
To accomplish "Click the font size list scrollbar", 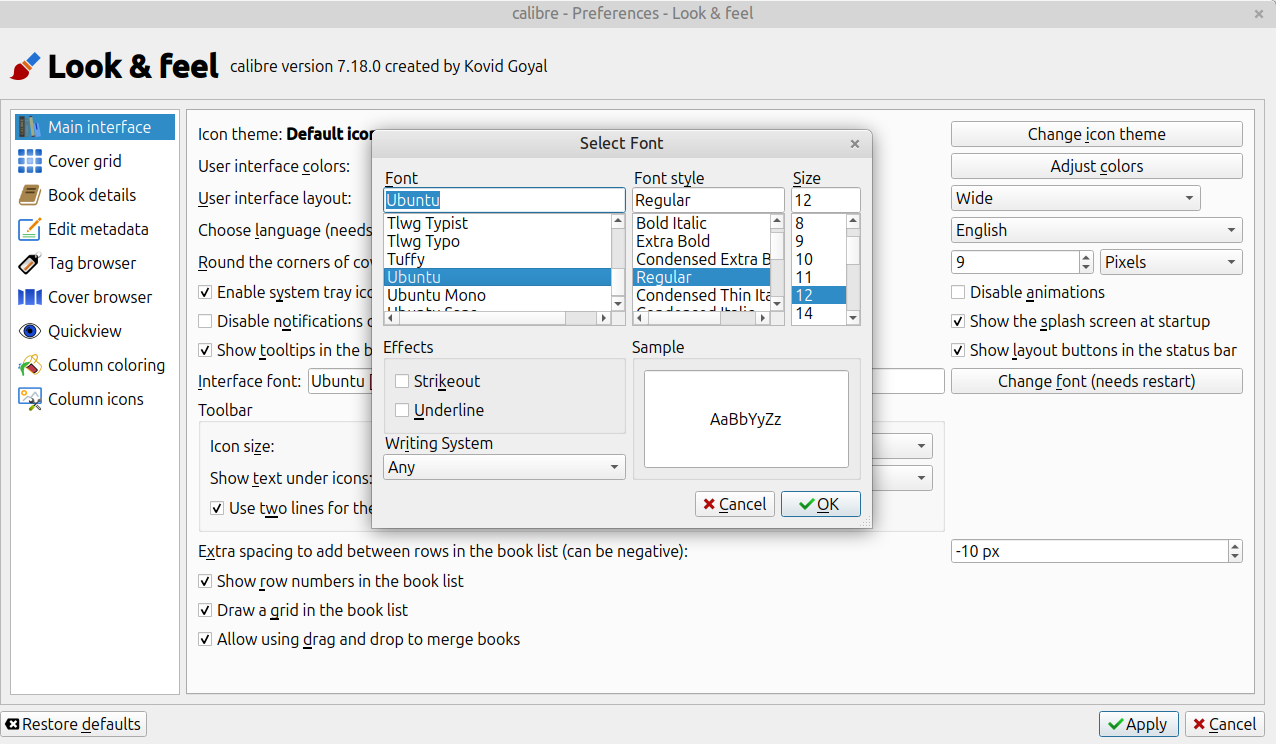I will 853,267.
